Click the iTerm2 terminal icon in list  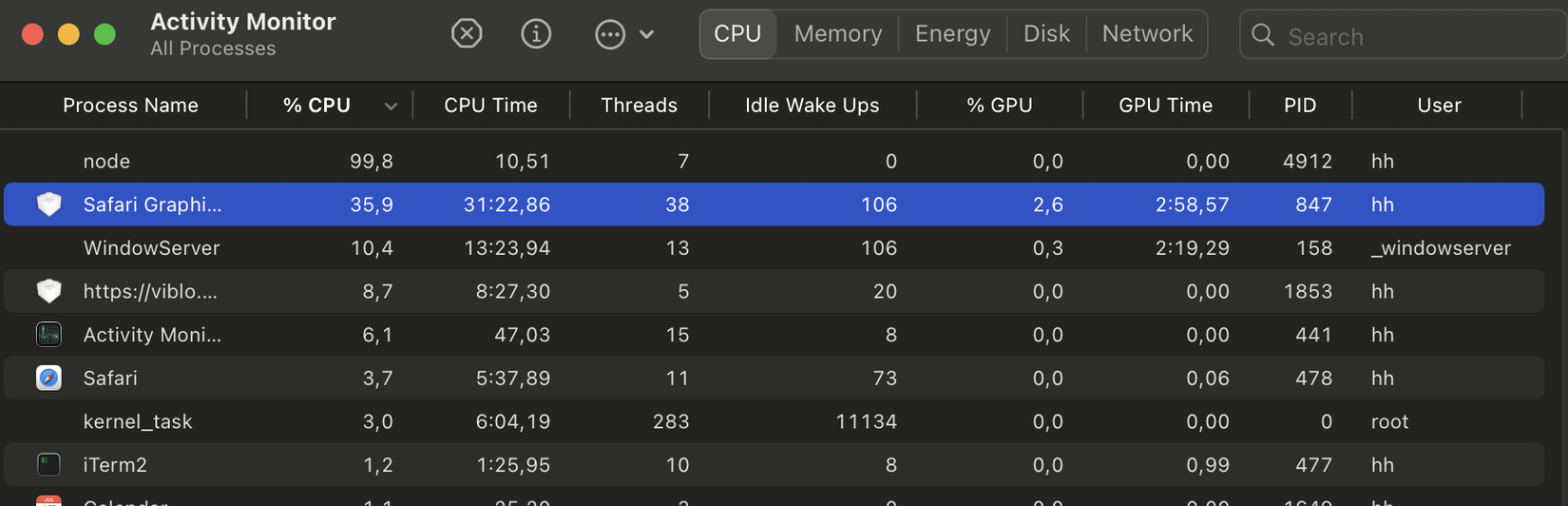coord(48,465)
